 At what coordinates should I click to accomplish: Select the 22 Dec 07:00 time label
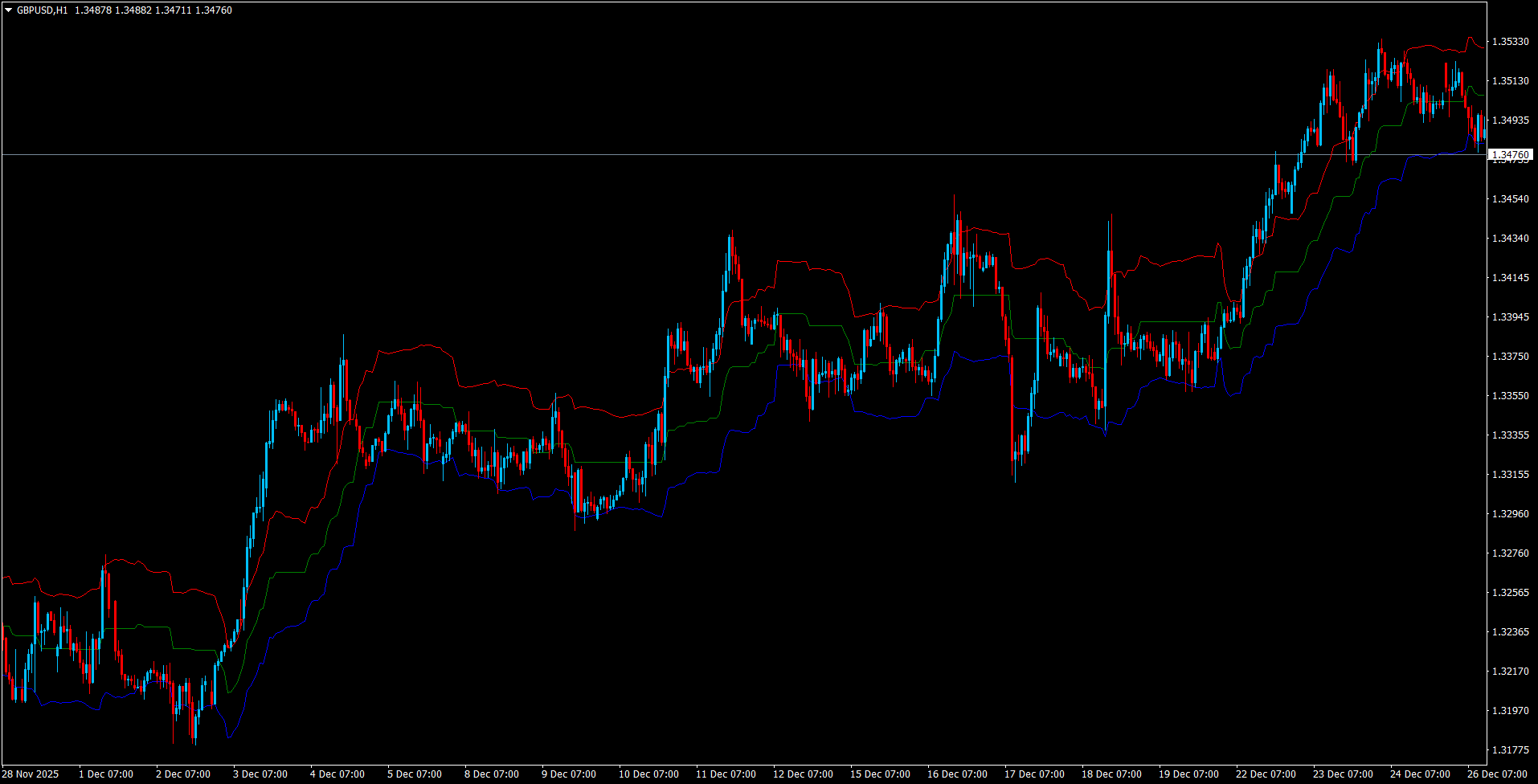click(1266, 774)
